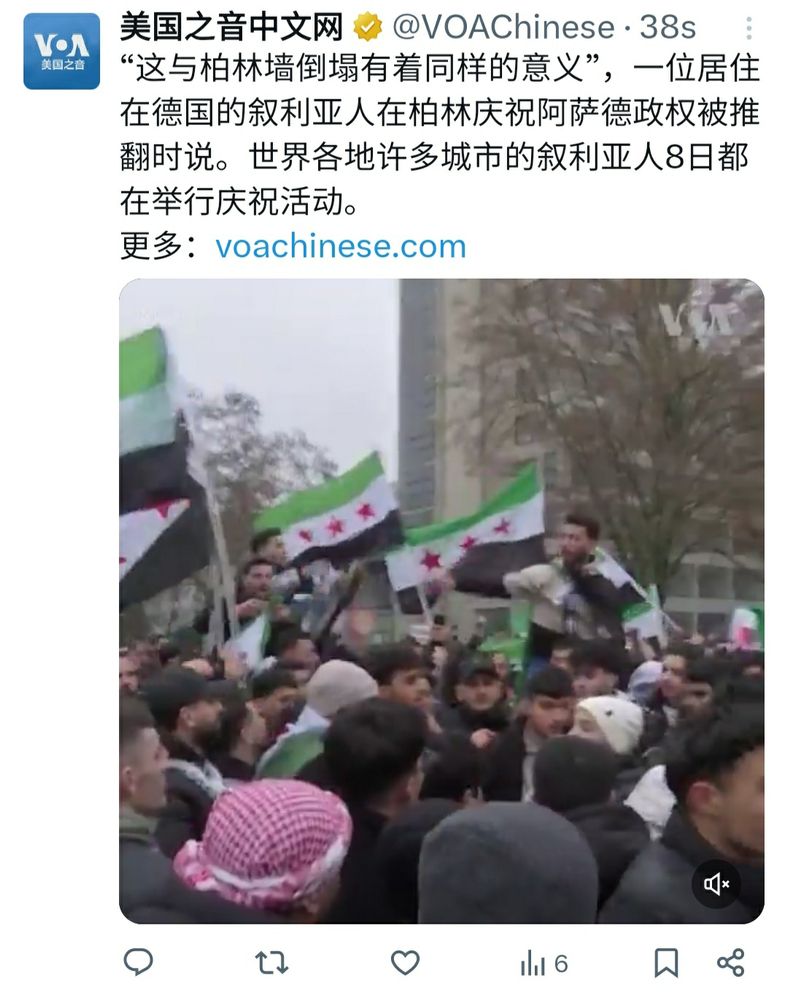The height and width of the screenshot is (1000, 788).
Task: Click the 38s timestamp
Action: (x=668, y=27)
